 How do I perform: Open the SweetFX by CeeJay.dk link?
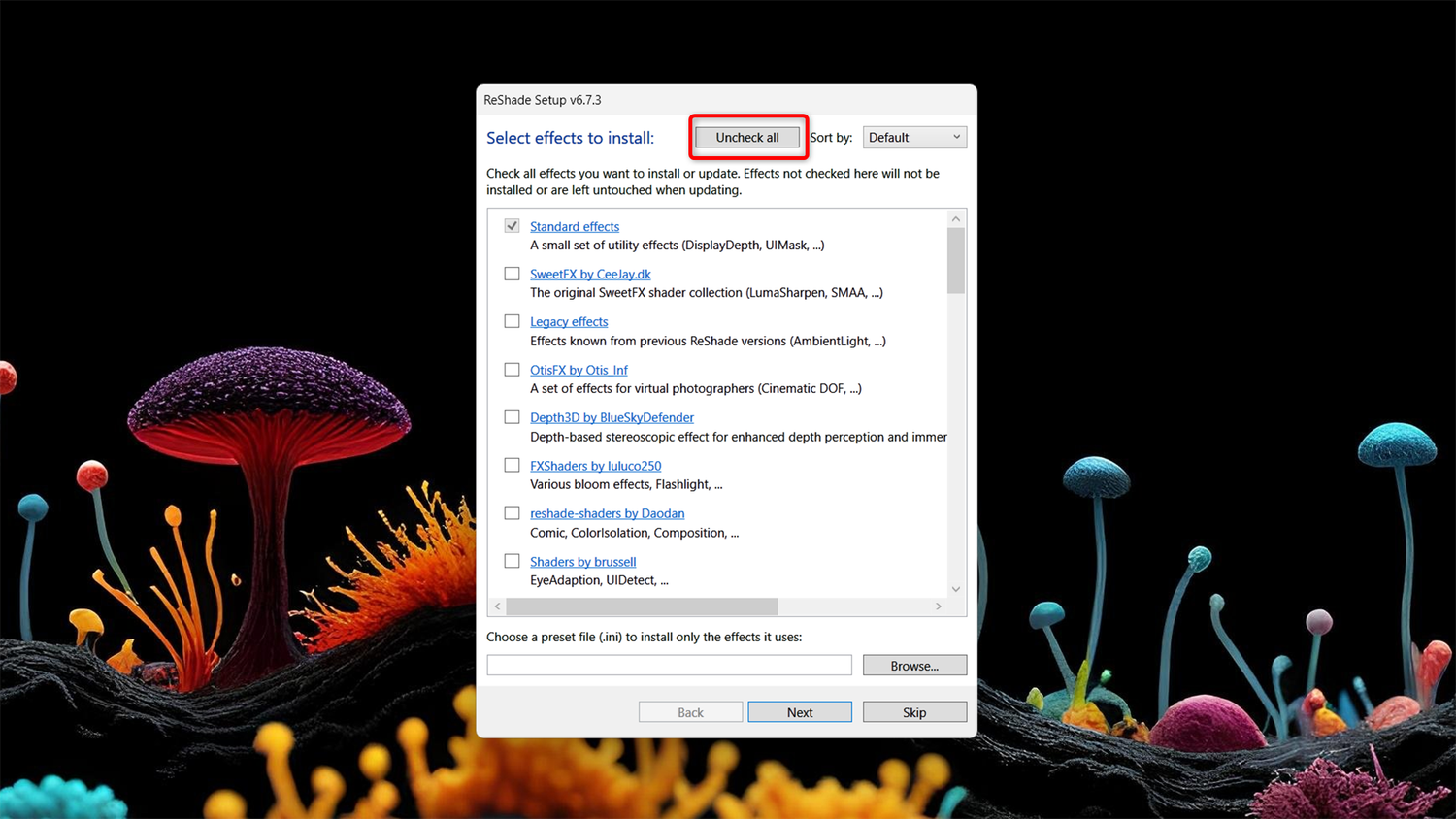click(x=590, y=275)
